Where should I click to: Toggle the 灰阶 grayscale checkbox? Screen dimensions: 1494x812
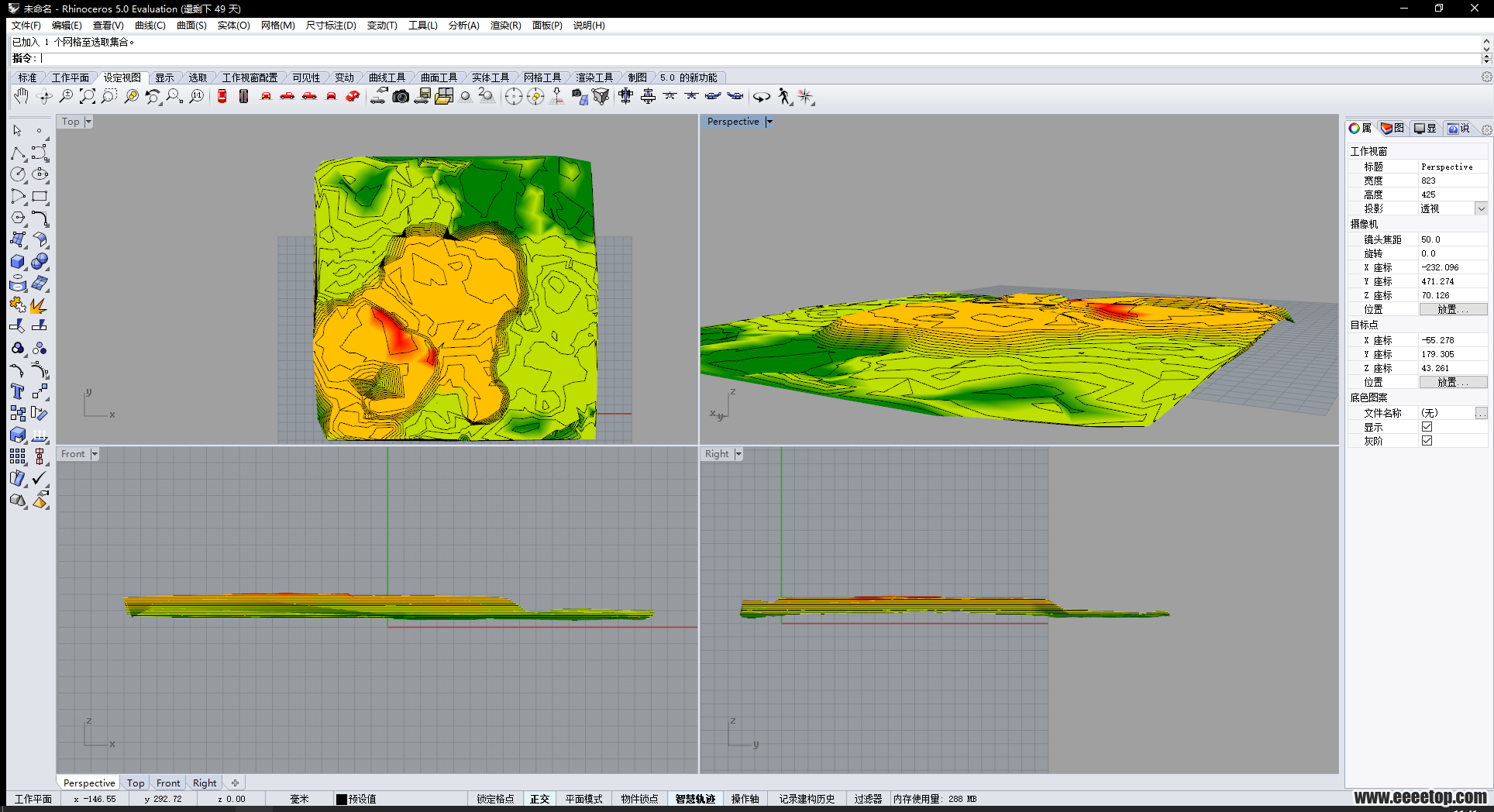coord(1427,441)
